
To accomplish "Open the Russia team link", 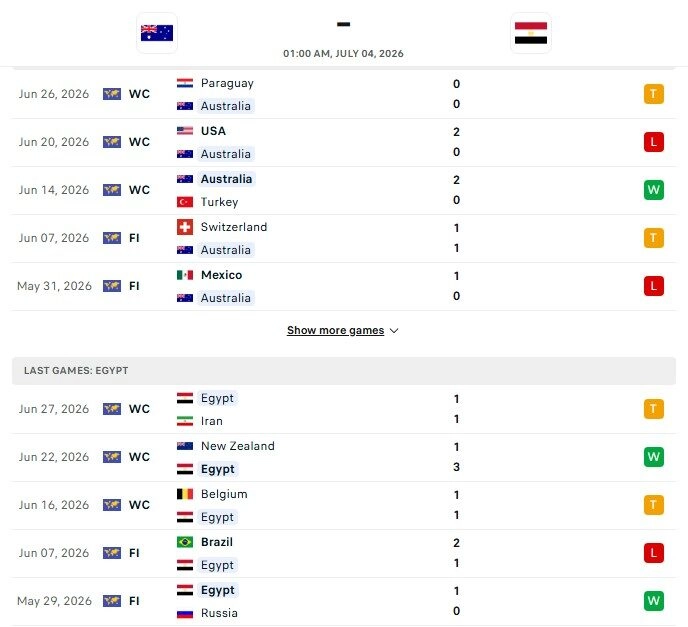I will (x=219, y=613).
